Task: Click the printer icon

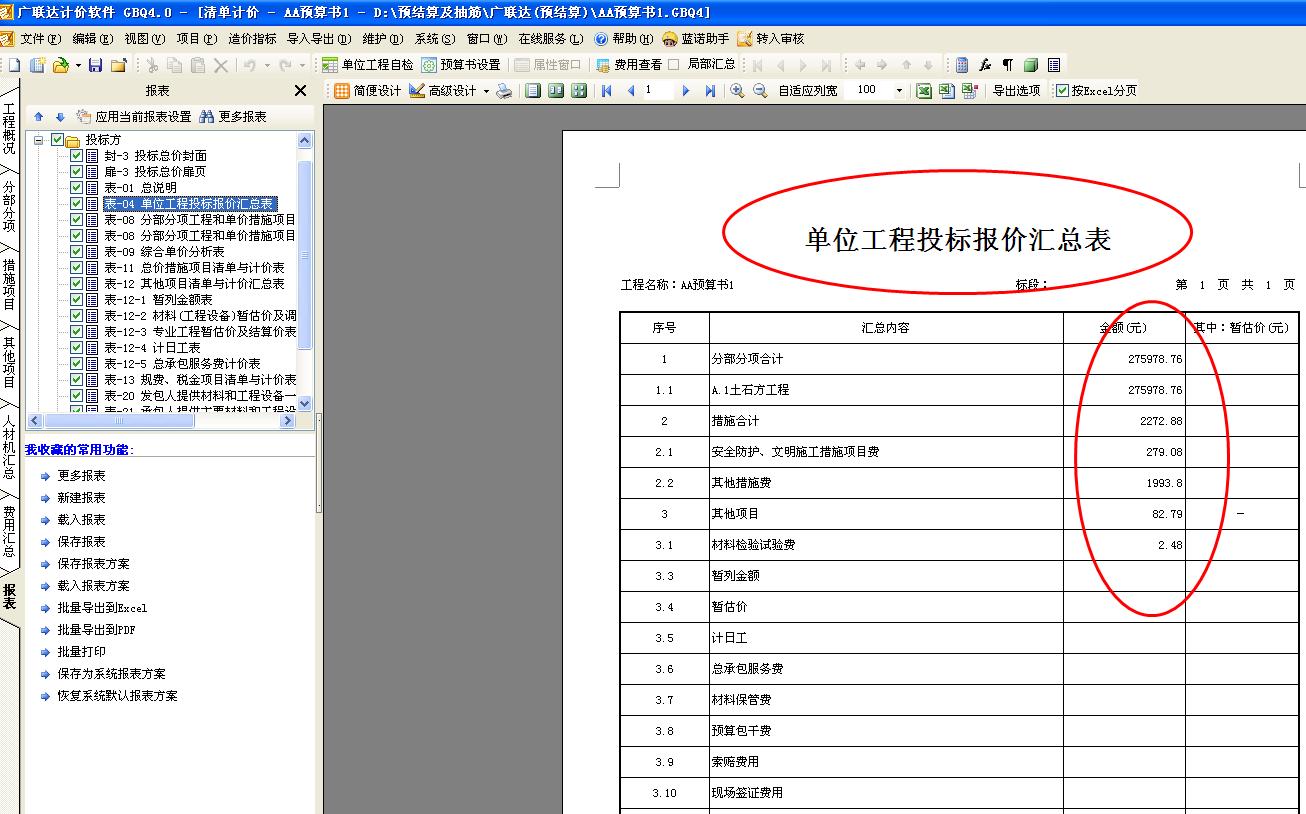Action: coord(505,90)
